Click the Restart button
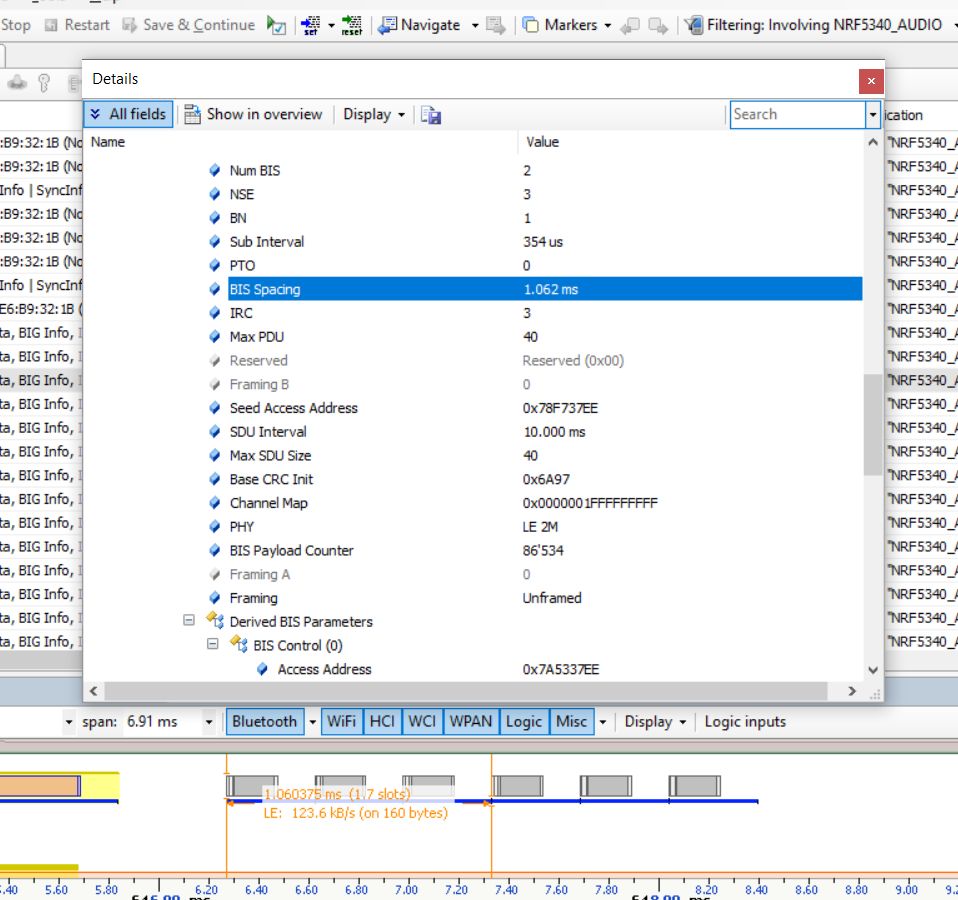 pos(78,25)
